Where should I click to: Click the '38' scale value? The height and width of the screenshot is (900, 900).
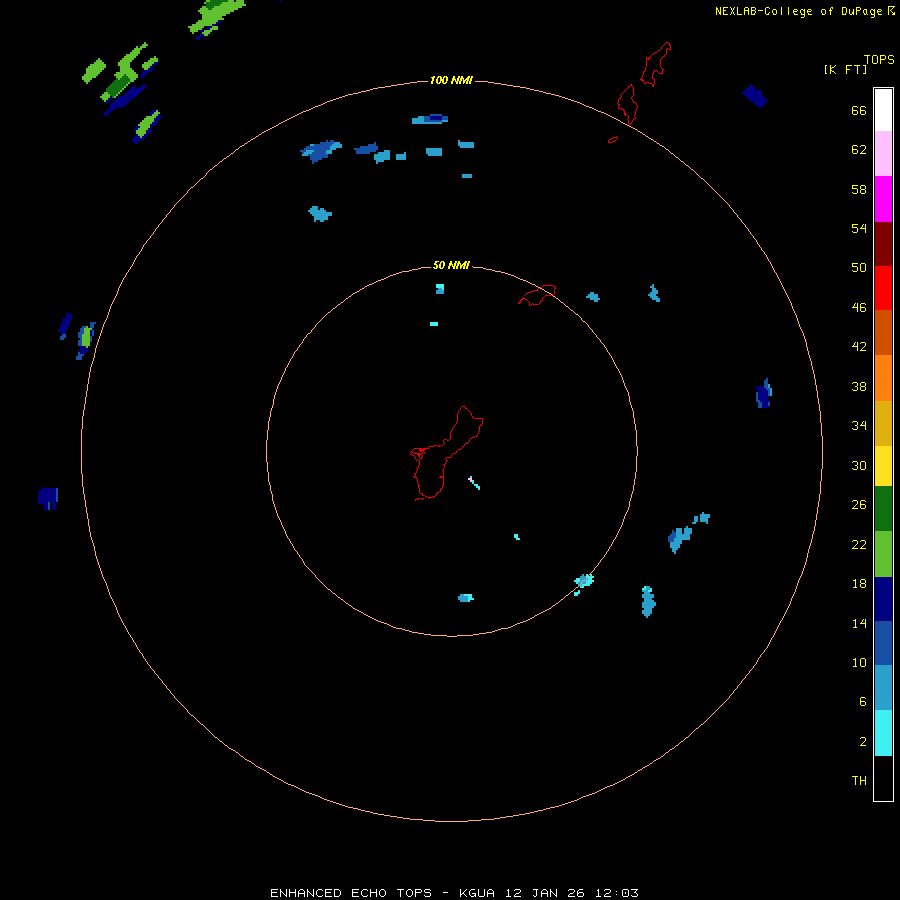point(859,386)
